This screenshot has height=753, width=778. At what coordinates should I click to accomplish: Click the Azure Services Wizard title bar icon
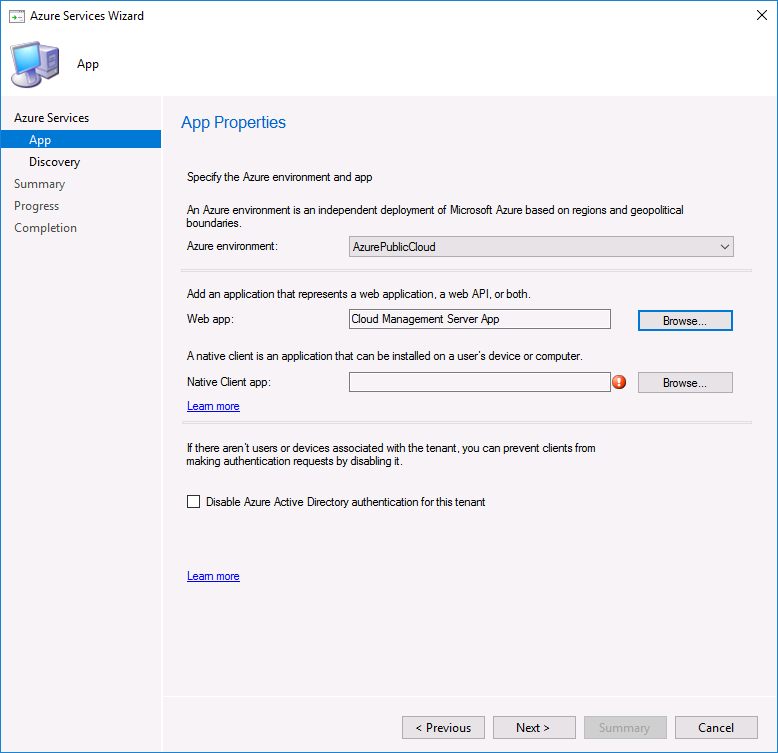17,17
